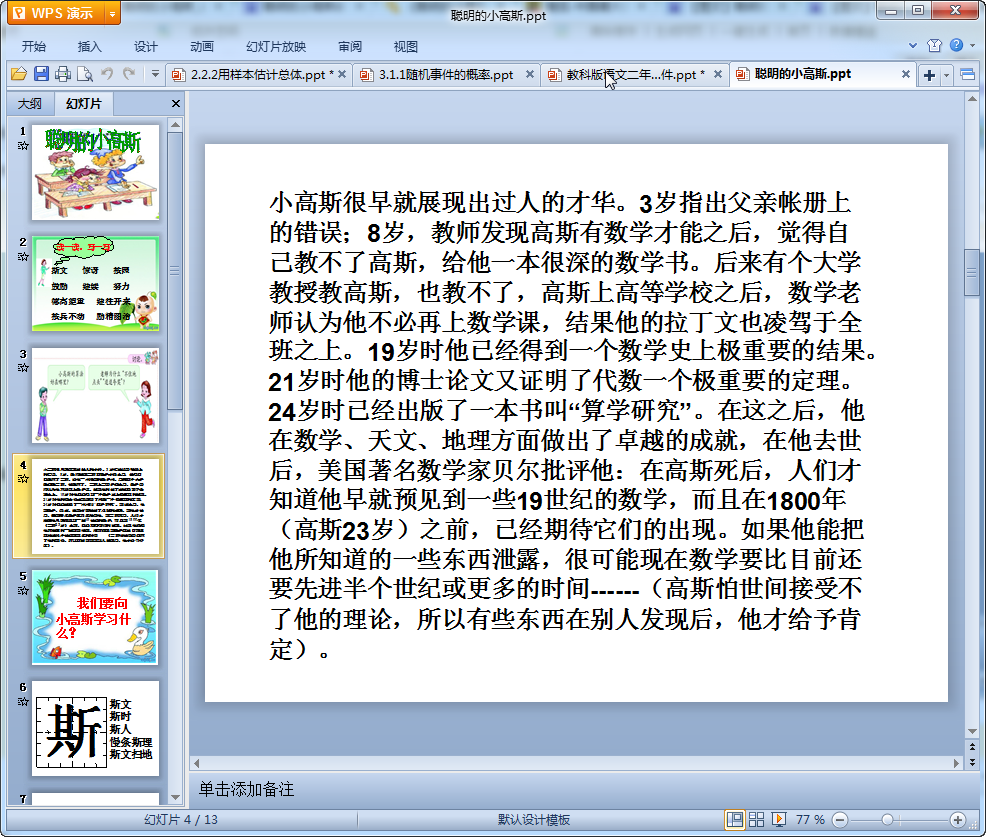The width and height of the screenshot is (986, 837).
Task: Expand the new tab dropdown arrow beside plus
Action: point(946,75)
